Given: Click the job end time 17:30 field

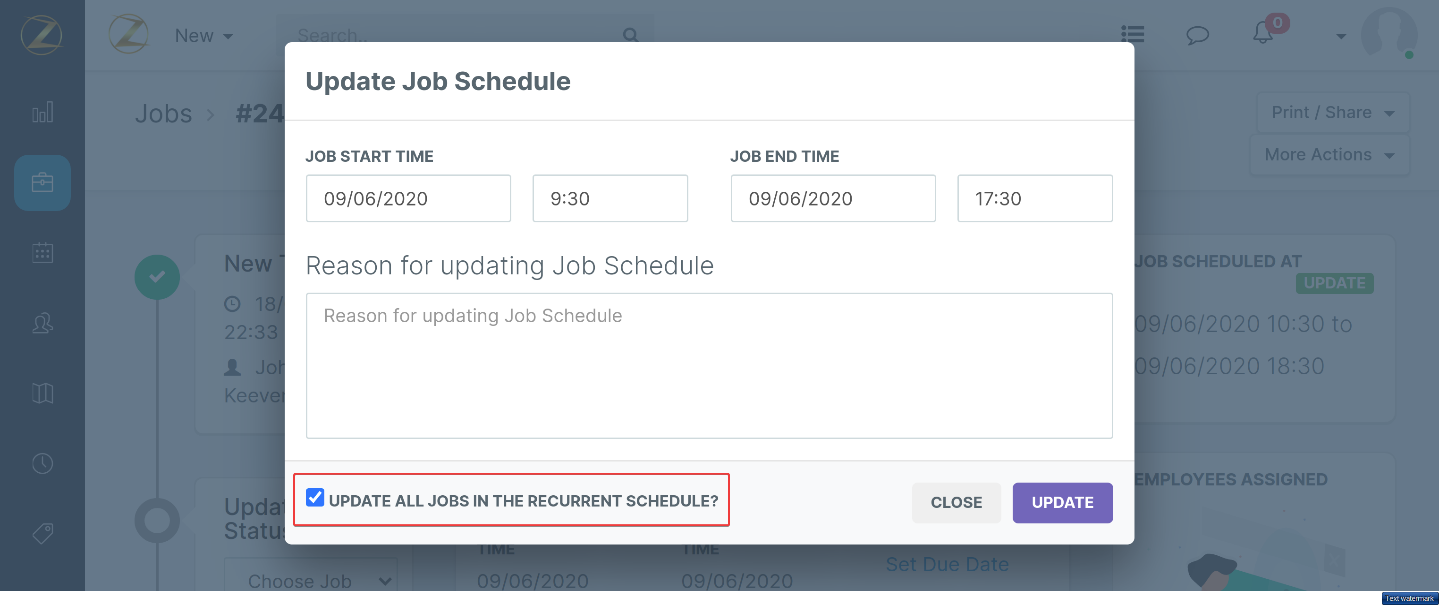Looking at the screenshot, I should [x=1034, y=198].
